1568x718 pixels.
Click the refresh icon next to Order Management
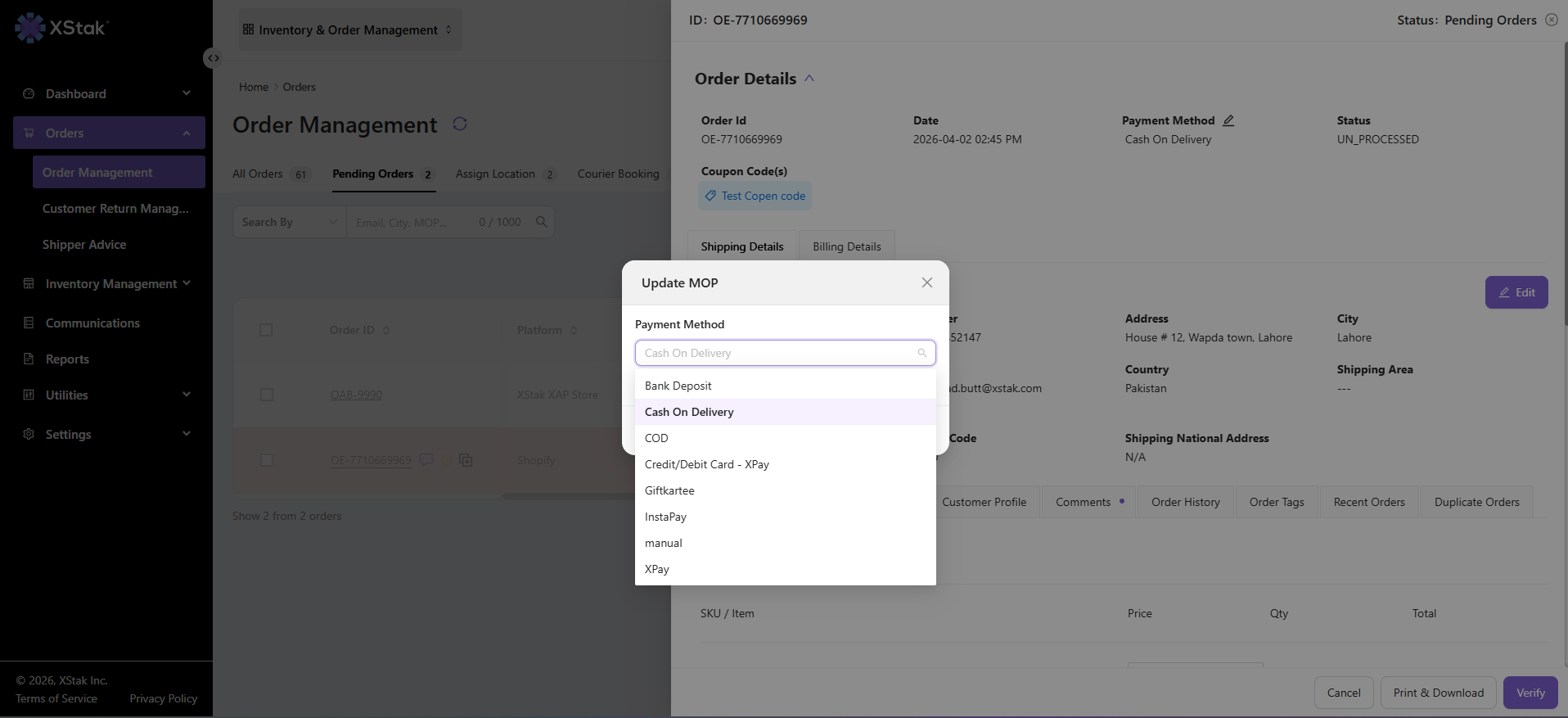[x=460, y=124]
